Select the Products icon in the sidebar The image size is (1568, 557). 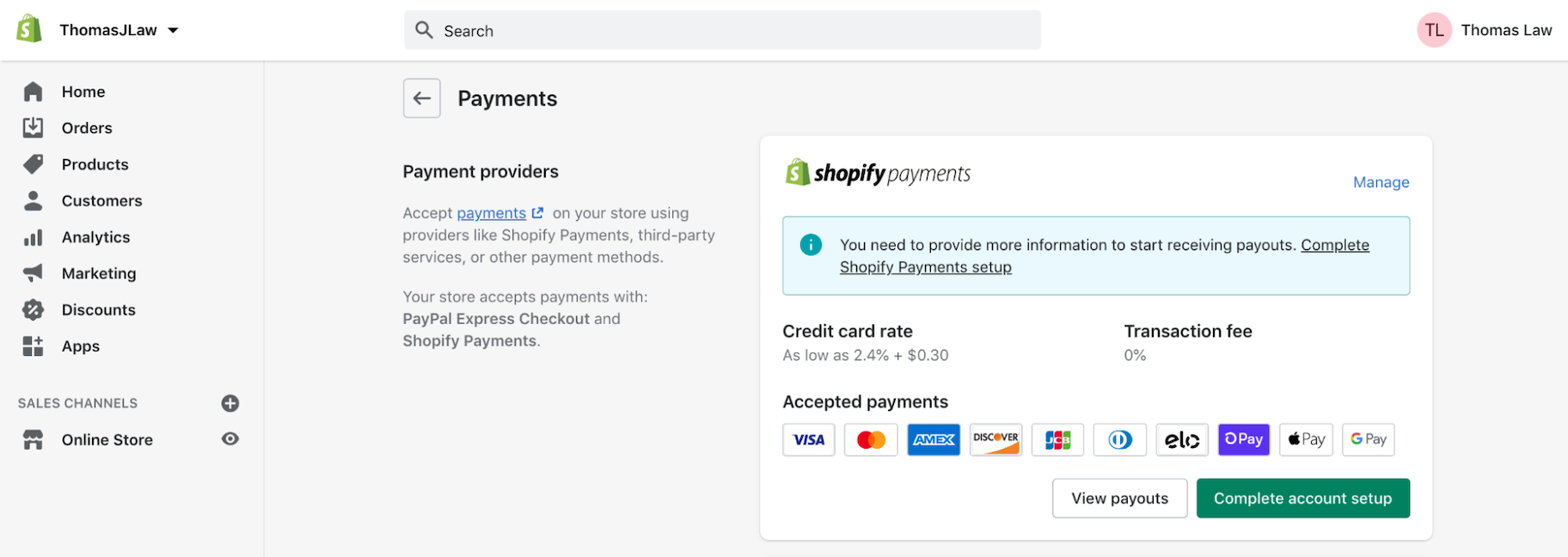34,163
